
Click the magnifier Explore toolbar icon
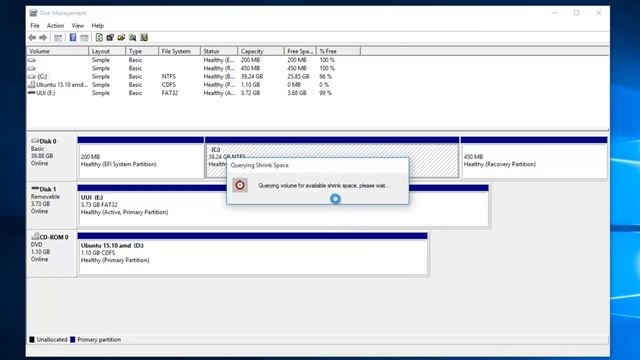tap(133, 38)
